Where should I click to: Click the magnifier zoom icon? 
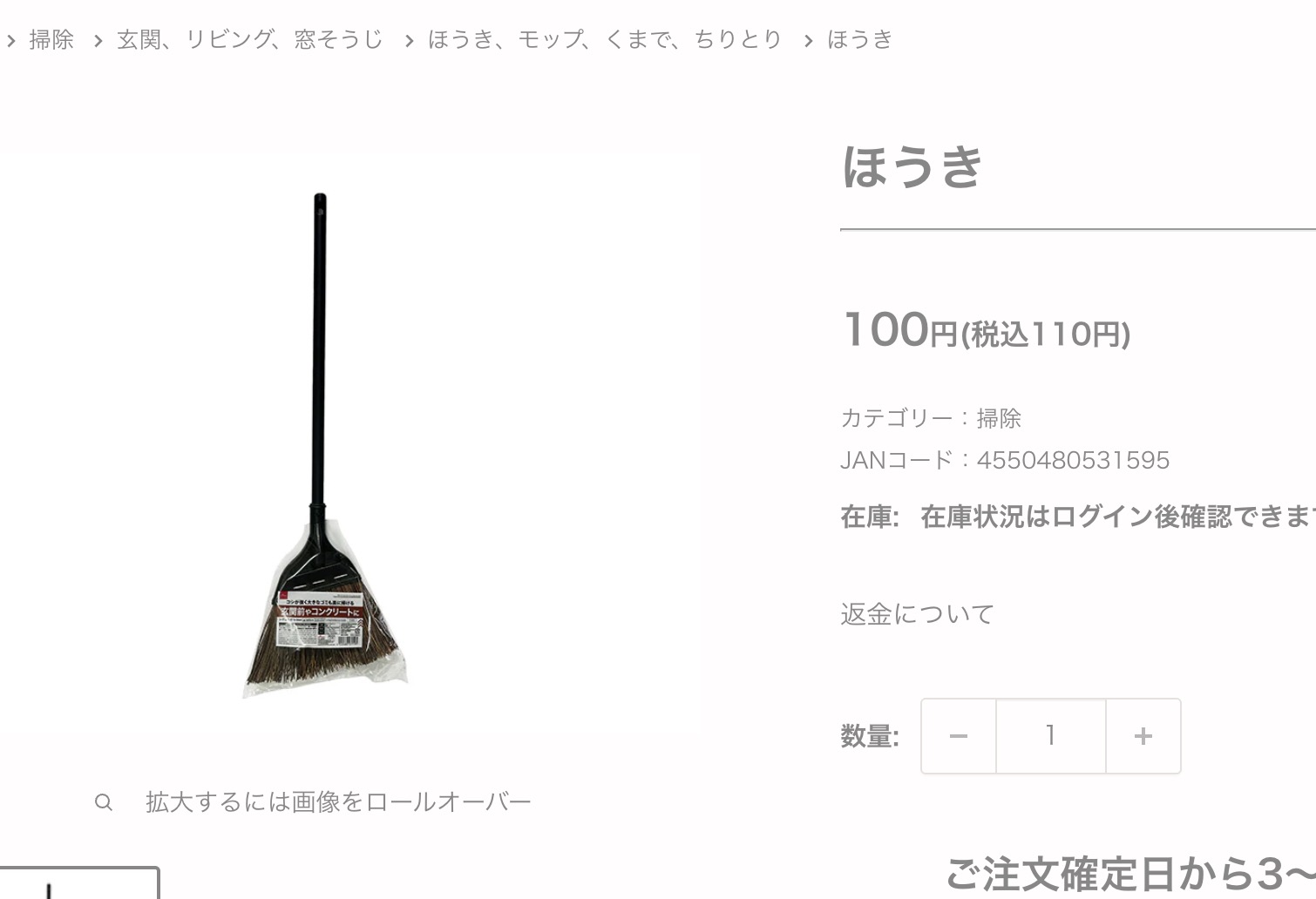103,802
